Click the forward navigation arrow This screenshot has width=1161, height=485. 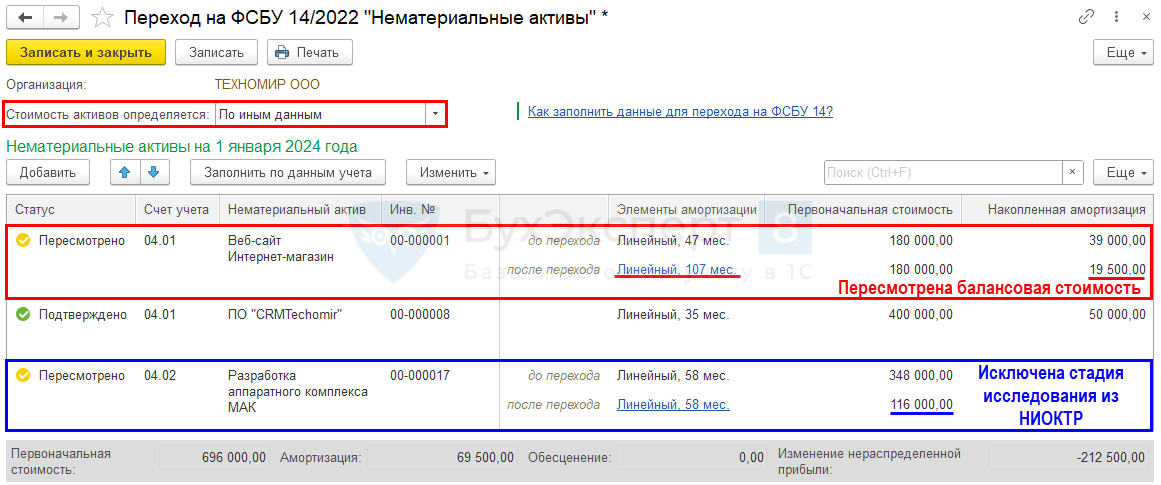point(60,17)
